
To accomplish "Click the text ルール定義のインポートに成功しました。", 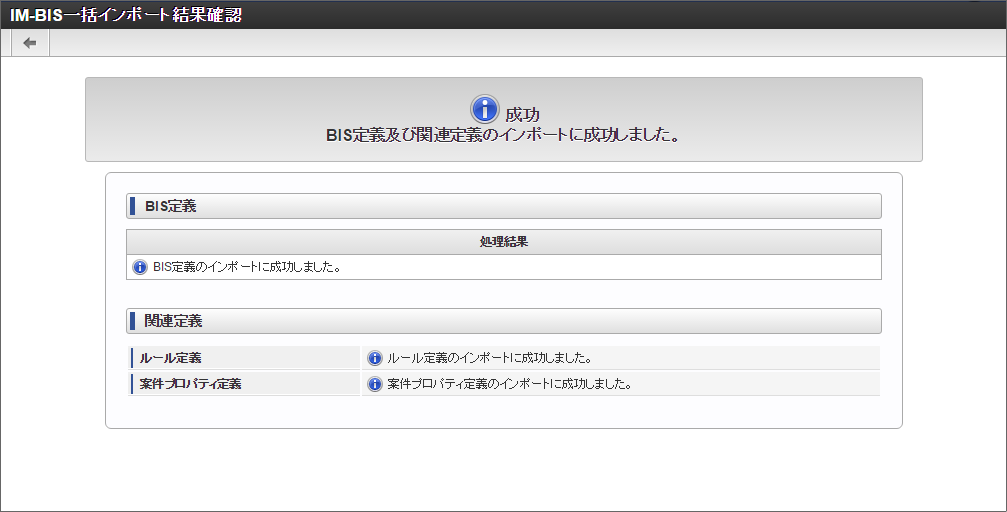I will [x=490, y=358].
